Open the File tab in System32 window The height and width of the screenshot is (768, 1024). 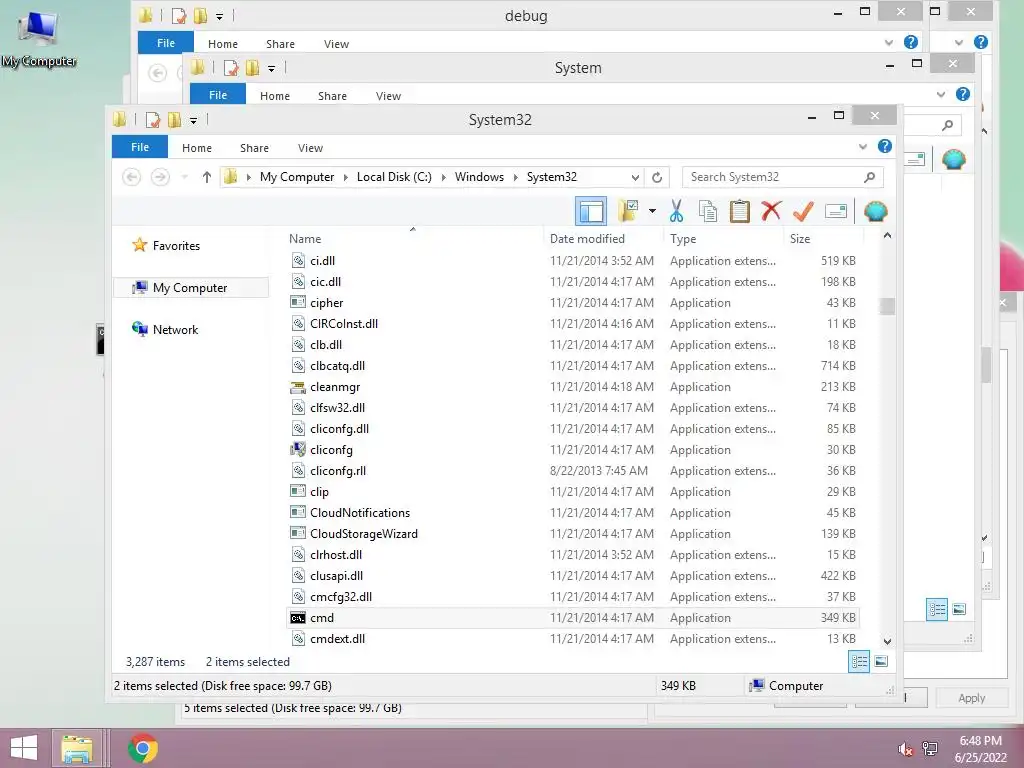pos(140,147)
